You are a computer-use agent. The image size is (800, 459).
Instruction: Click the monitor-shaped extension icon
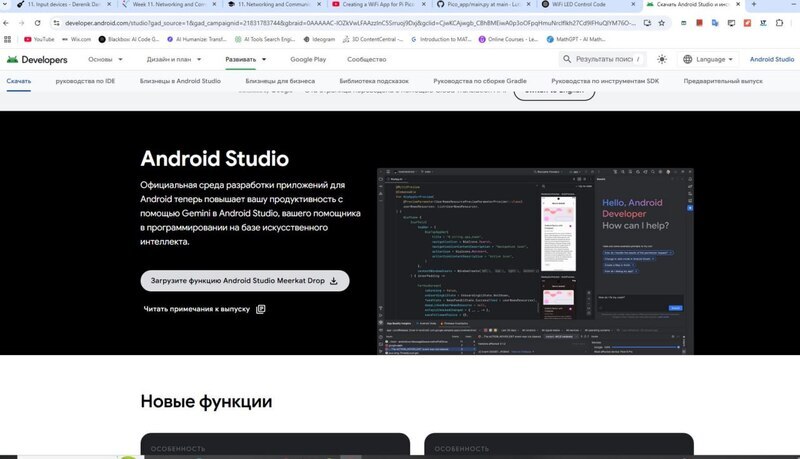coord(731,23)
